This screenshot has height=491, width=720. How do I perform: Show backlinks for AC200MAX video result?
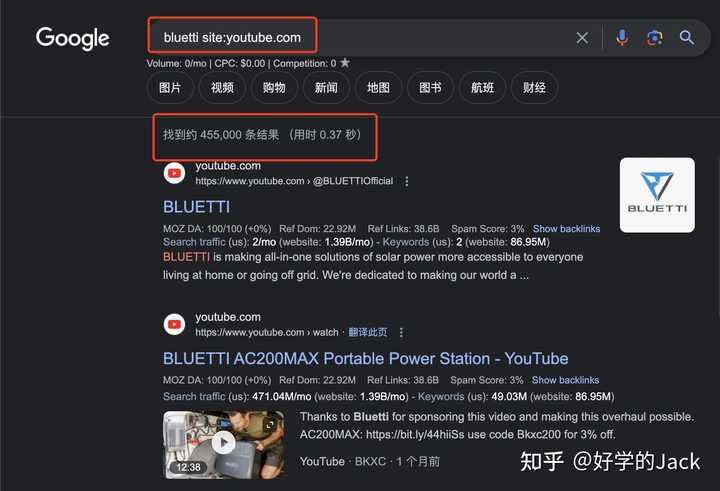[x=565, y=380]
